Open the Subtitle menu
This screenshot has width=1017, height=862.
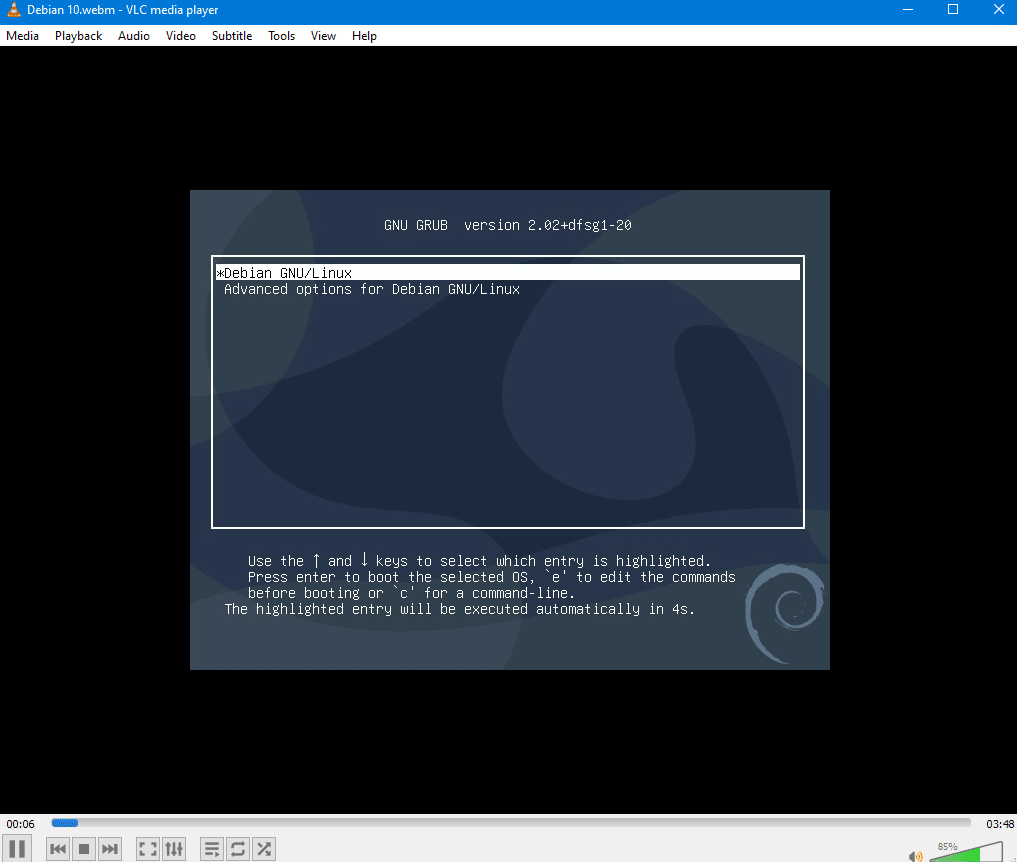[x=232, y=36]
